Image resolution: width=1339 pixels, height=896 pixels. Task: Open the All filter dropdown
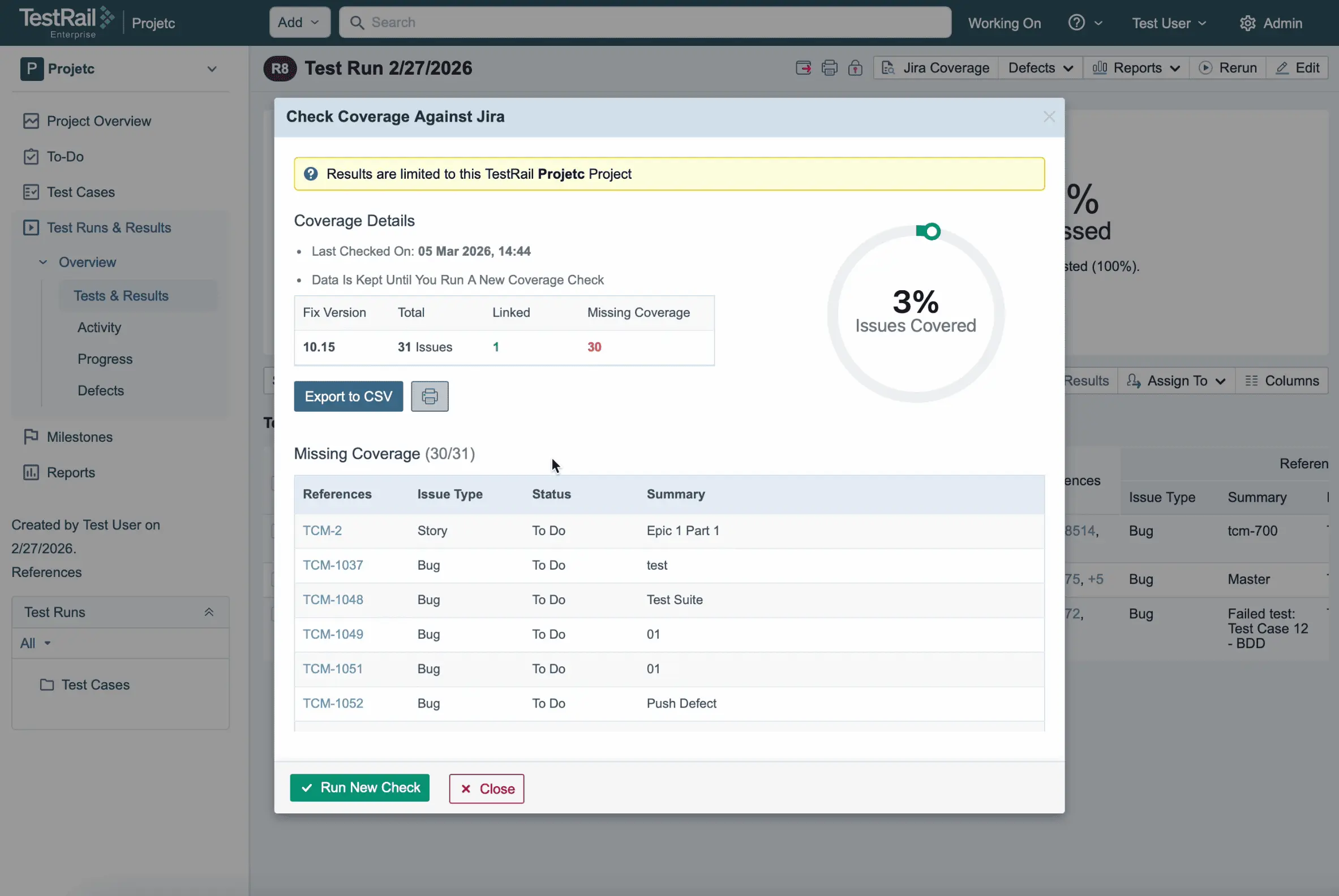[36, 643]
